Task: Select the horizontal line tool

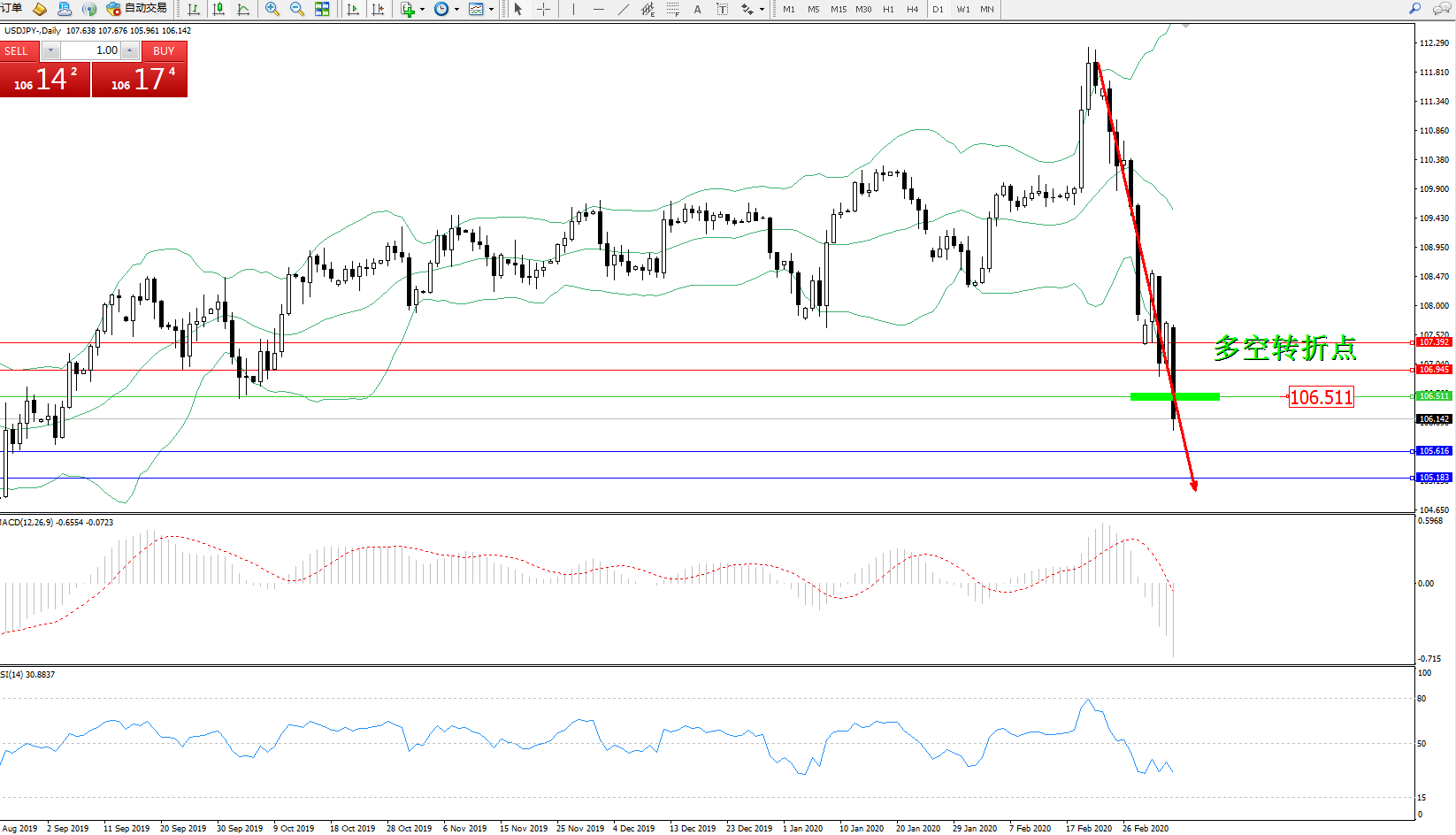Action: (x=598, y=9)
